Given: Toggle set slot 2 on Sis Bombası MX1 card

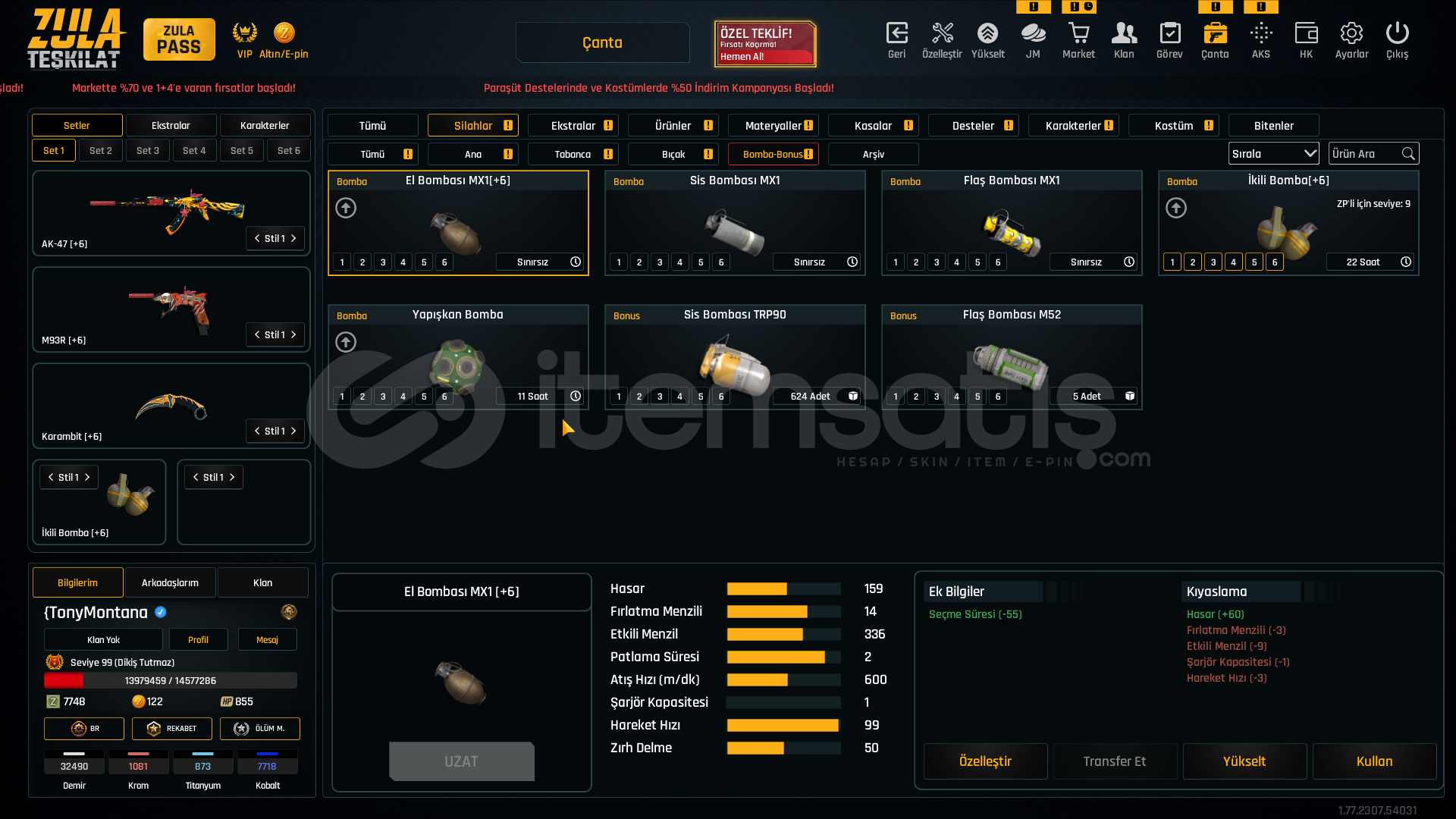Looking at the screenshot, I should tap(639, 262).
